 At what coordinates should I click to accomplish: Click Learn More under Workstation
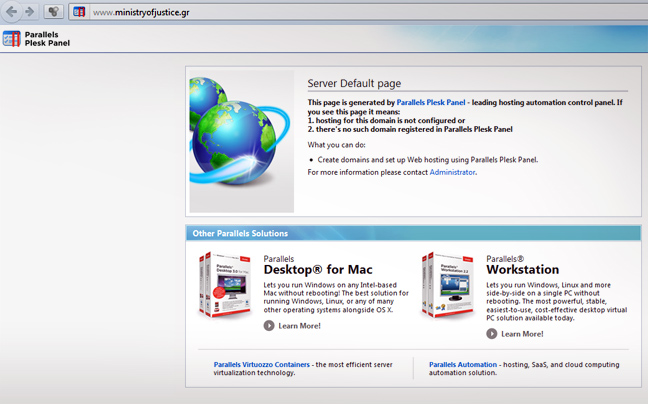[522, 334]
